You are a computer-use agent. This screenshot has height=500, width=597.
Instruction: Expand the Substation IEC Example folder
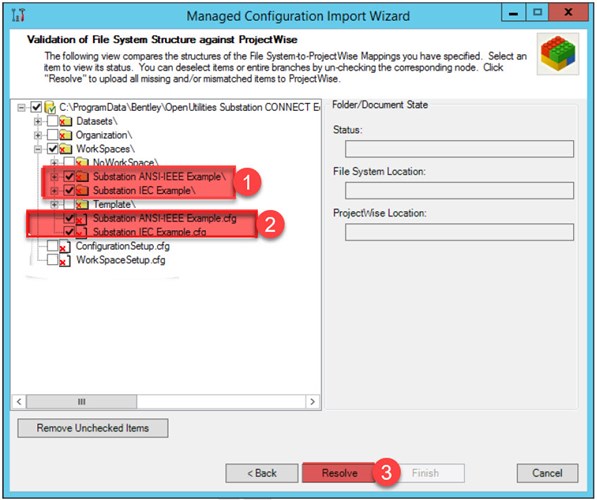[54, 190]
